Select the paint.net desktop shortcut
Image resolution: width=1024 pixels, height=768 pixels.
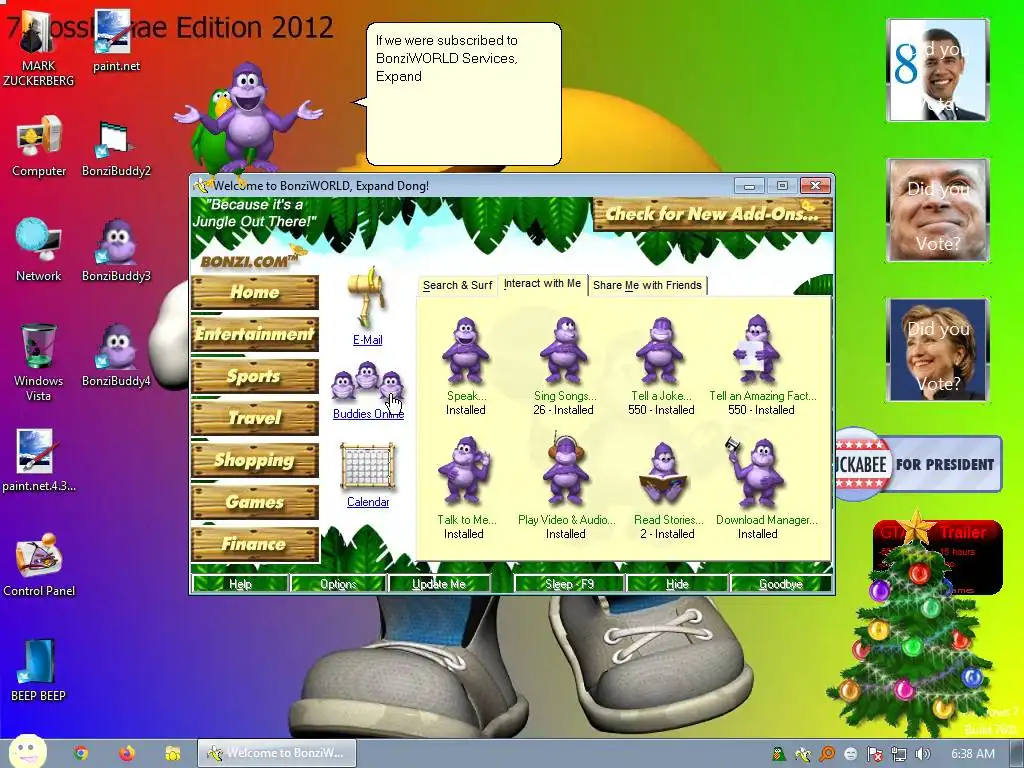(x=116, y=40)
